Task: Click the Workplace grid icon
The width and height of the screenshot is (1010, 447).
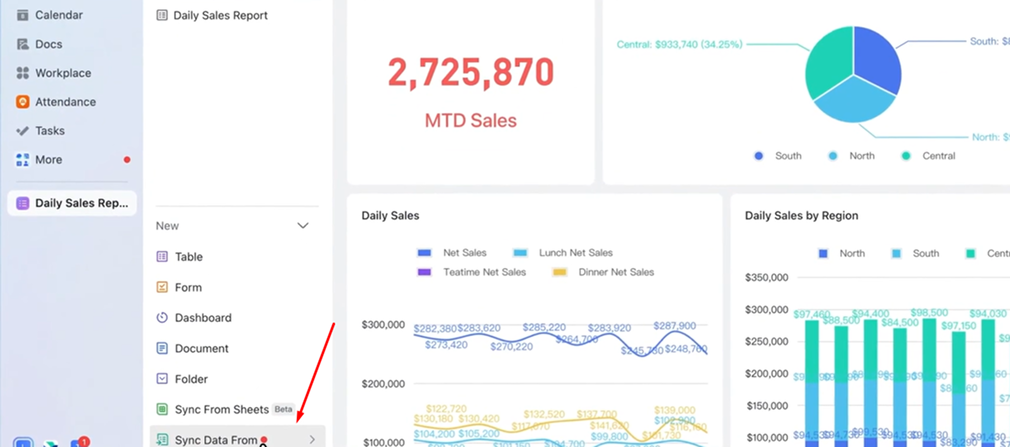Action: 23,74
